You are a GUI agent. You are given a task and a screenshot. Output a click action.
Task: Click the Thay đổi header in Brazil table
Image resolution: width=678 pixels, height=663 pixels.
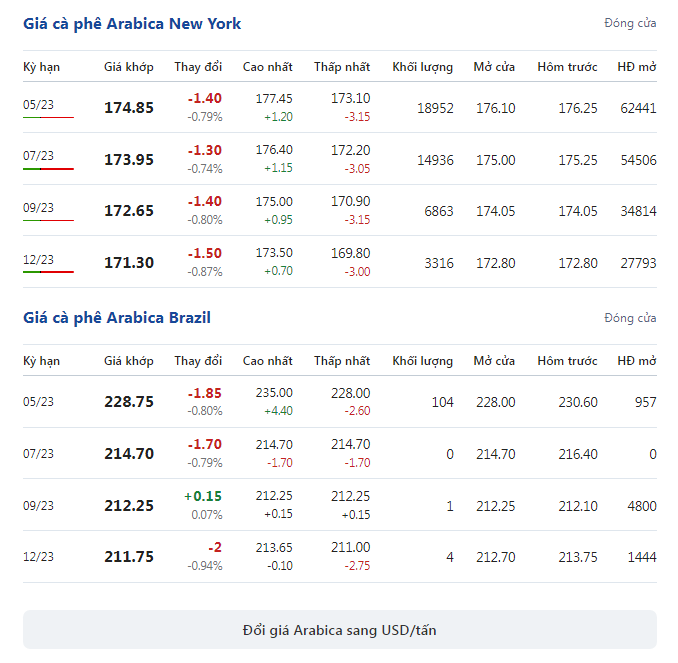[198, 361]
